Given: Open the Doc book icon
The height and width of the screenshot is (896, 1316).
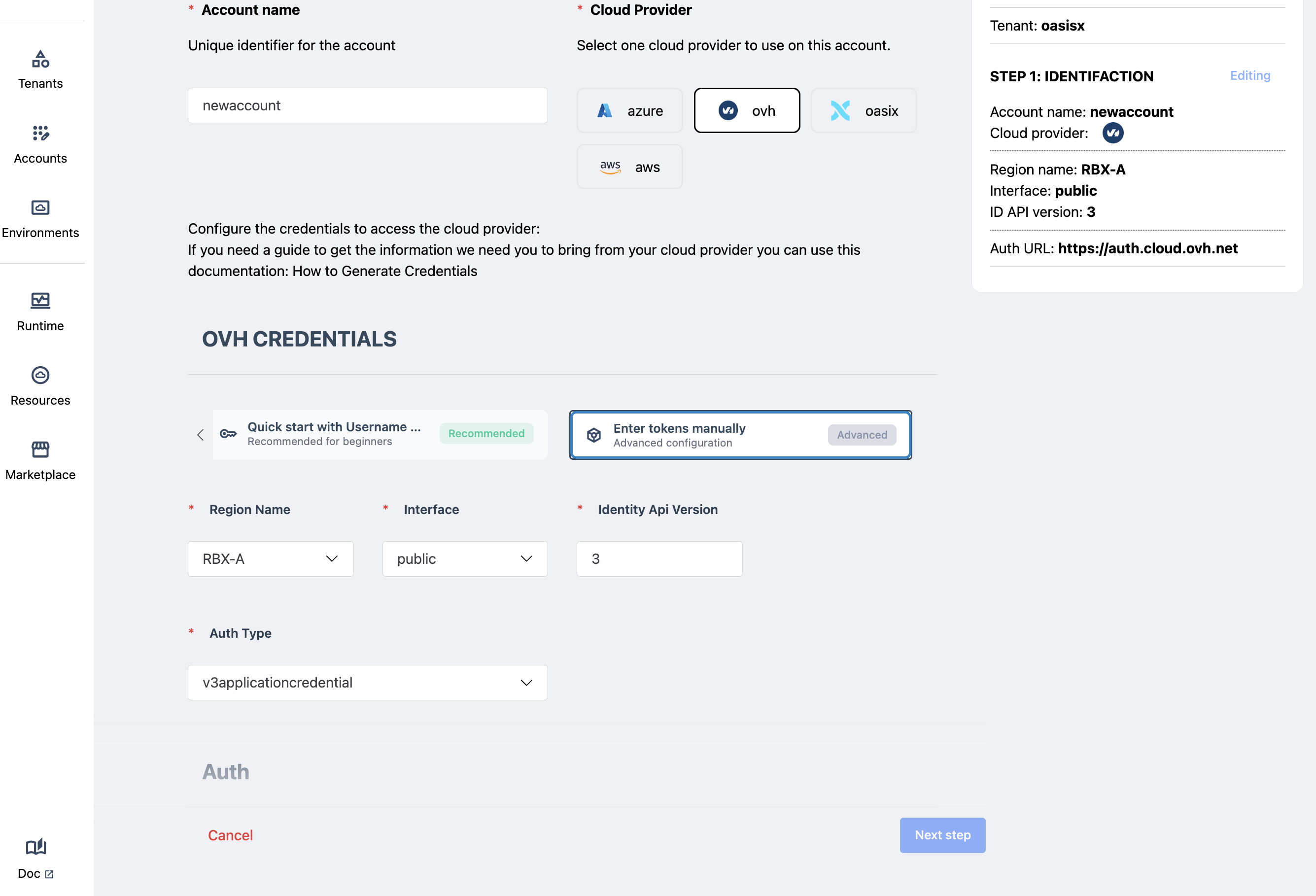Looking at the screenshot, I should pyautogui.click(x=35, y=847).
